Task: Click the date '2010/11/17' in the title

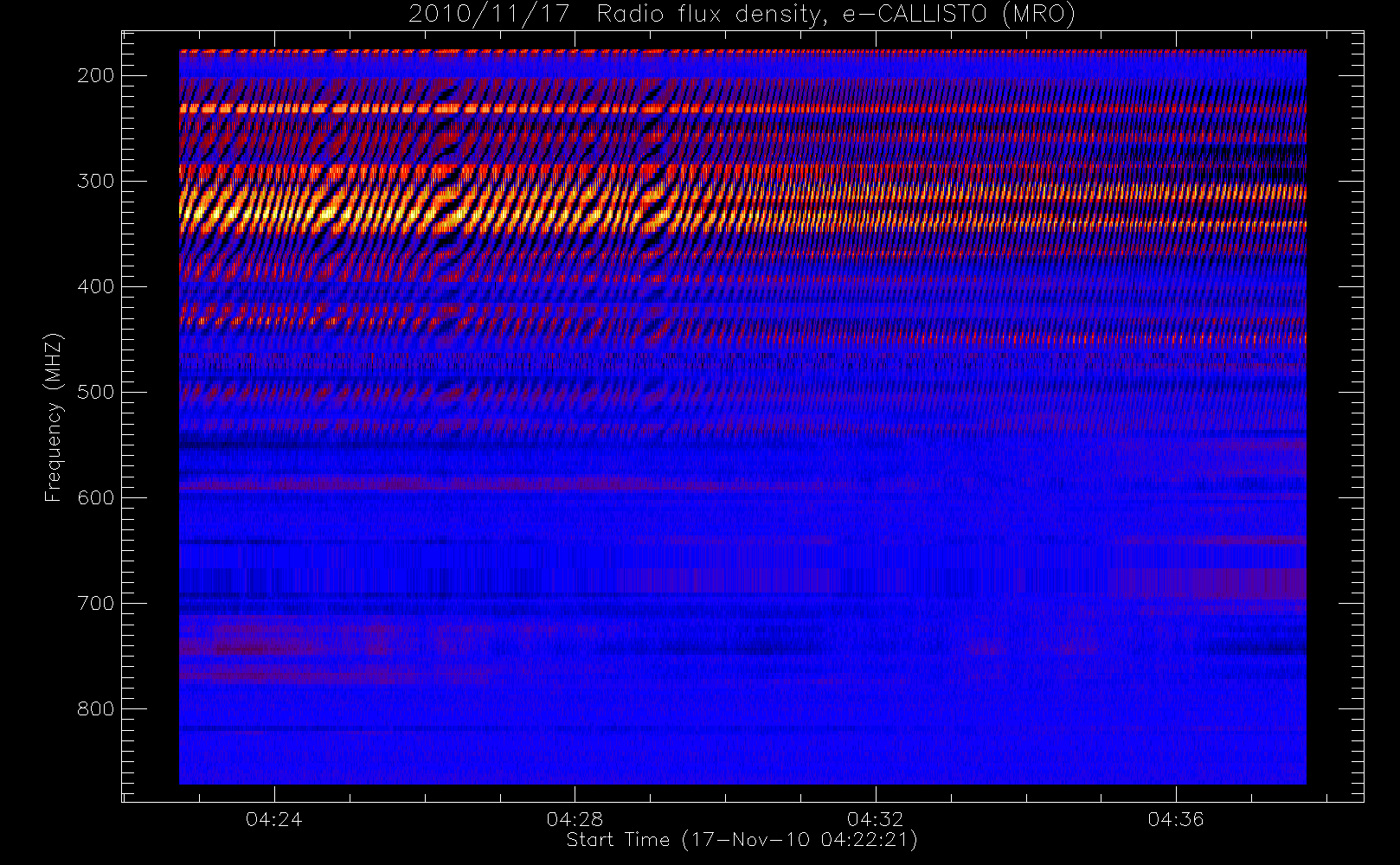Action: coord(489,15)
